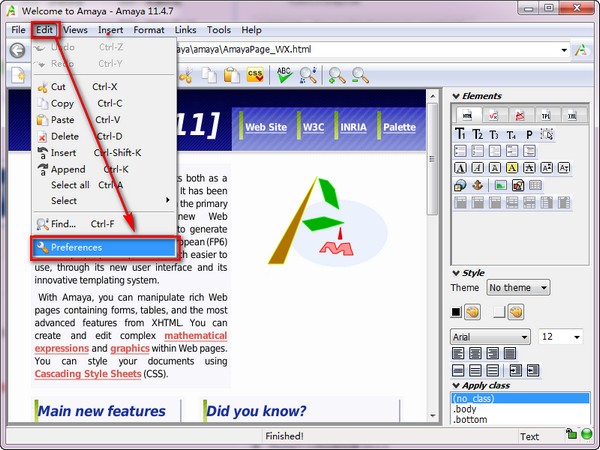Screen dimensions: 600x450
Task: Open the W3C link
Action: (313, 127)
